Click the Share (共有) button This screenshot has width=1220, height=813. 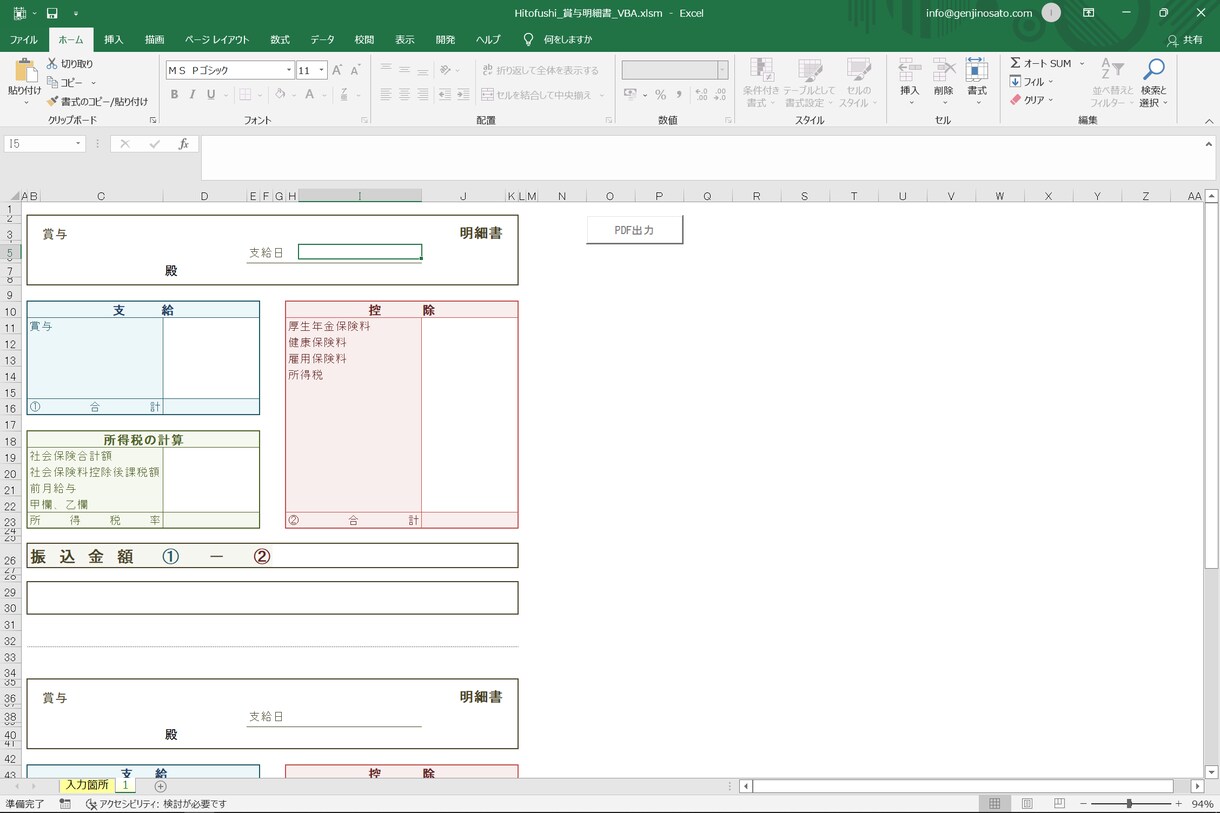point(1186,40)
